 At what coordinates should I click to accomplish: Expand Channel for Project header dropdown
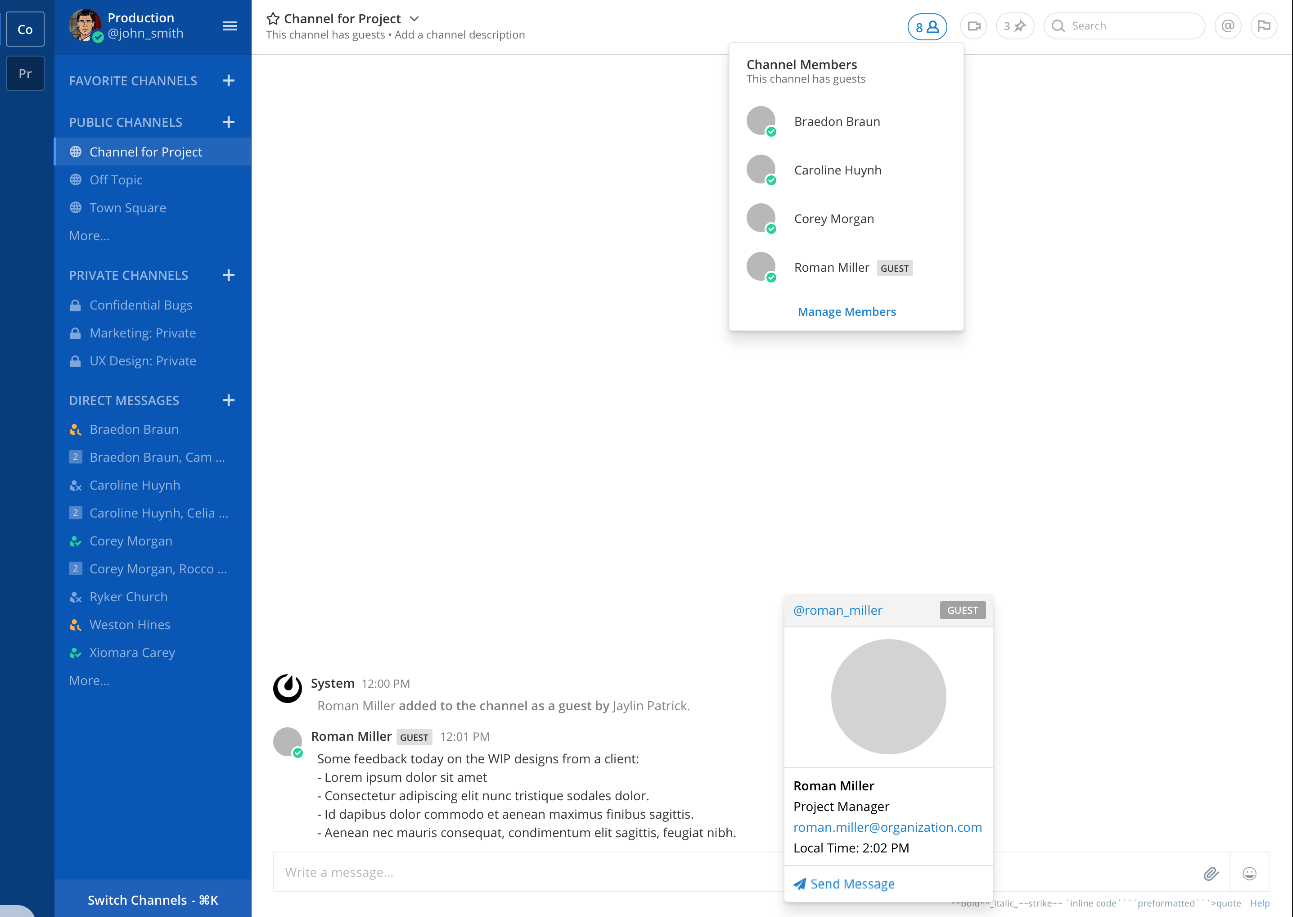pyautogui.click(x=414, y=19)
